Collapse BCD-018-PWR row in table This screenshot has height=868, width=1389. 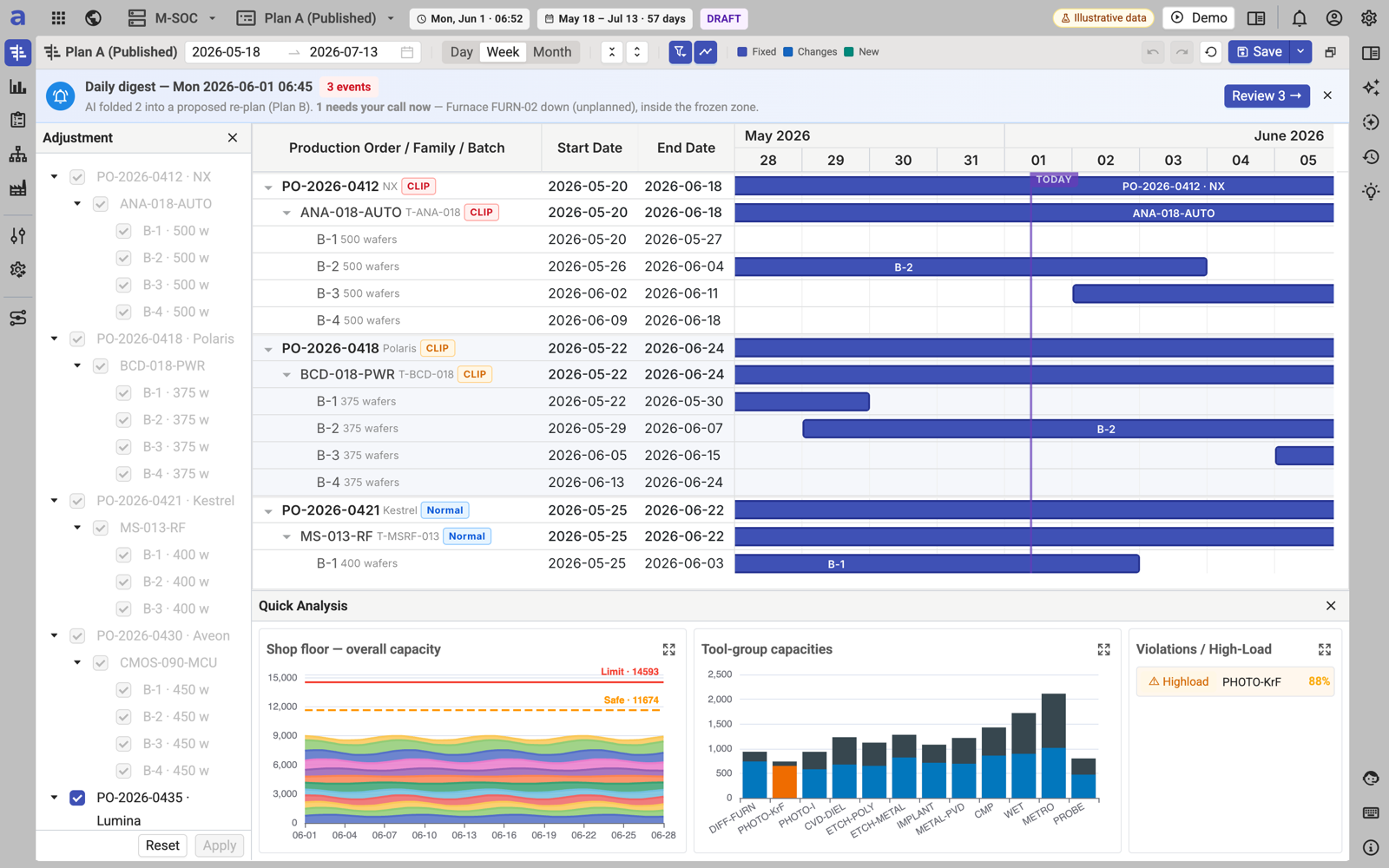pyautogui.click(x=286, y=375)
